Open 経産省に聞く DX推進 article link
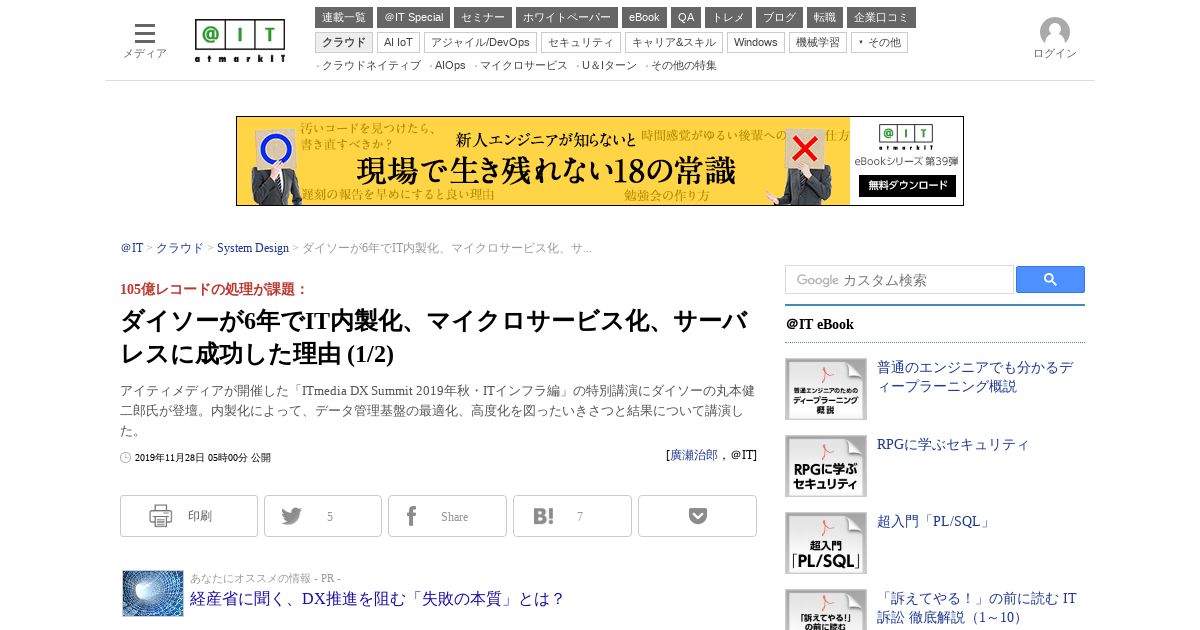Viewport: 1200px width, 630px height. point(377,599)
